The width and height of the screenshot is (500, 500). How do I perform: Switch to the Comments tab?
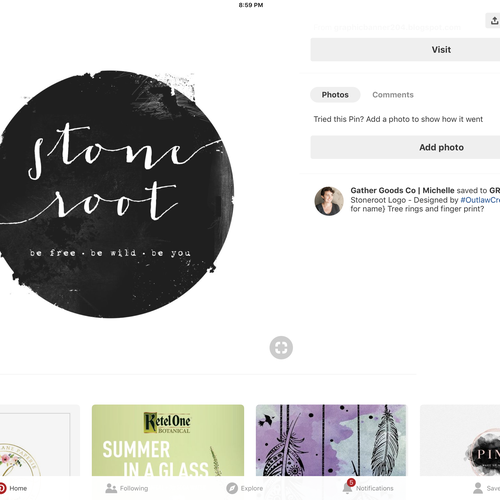click(393, 95)
